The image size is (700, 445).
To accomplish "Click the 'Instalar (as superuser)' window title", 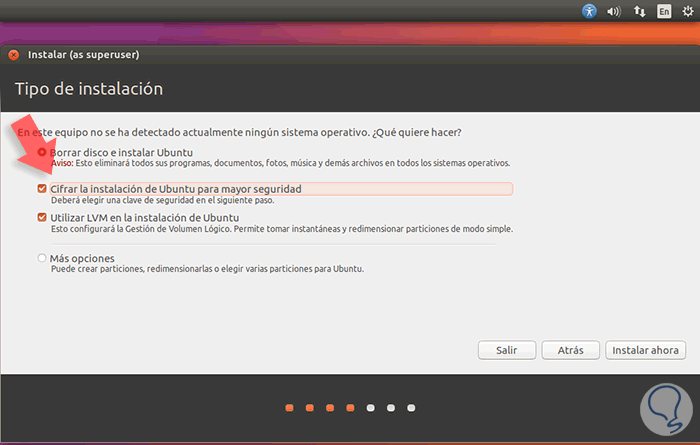I will coord(83,54).
